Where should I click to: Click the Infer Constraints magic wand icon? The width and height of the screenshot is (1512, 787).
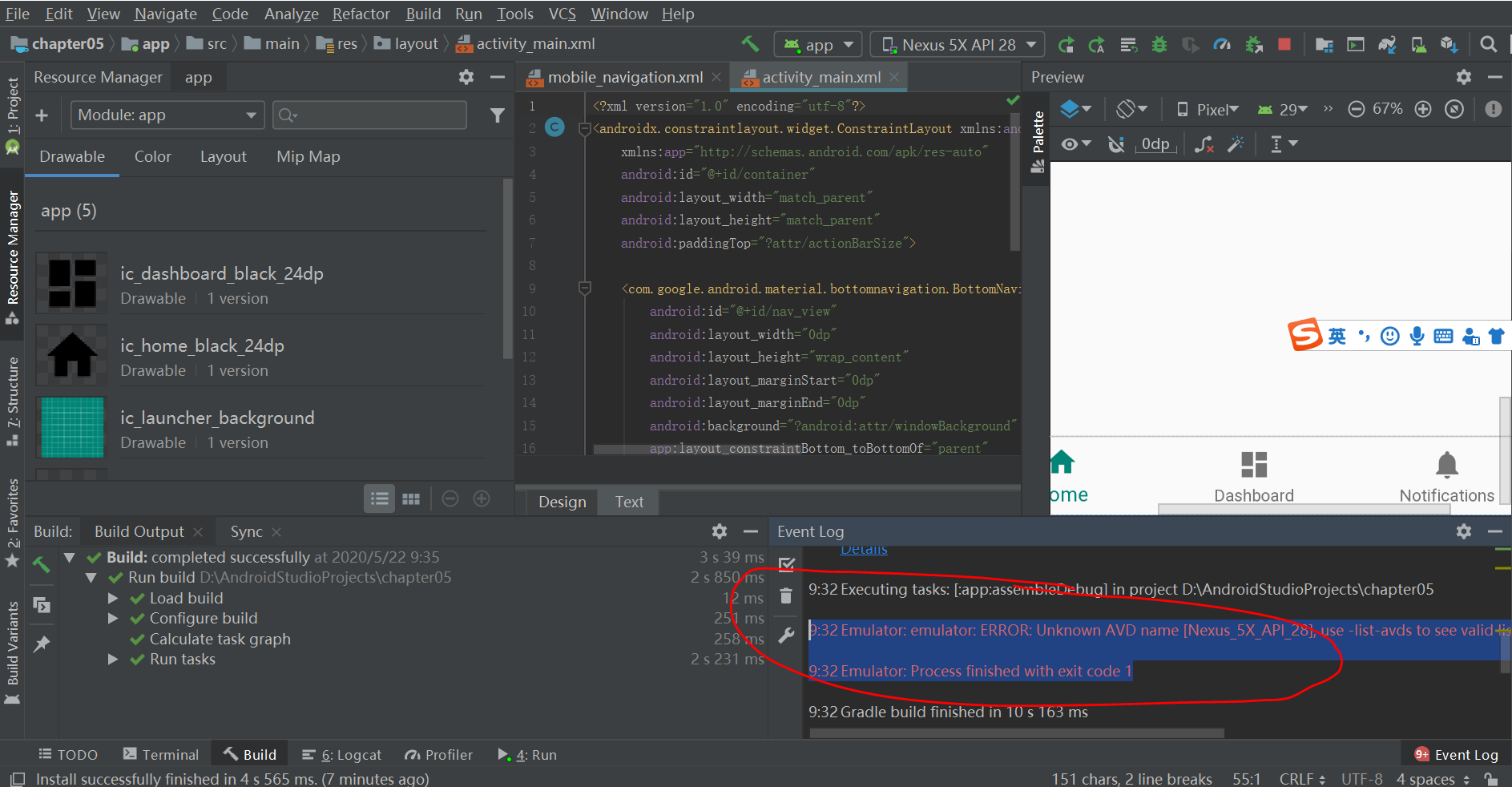1236,144
